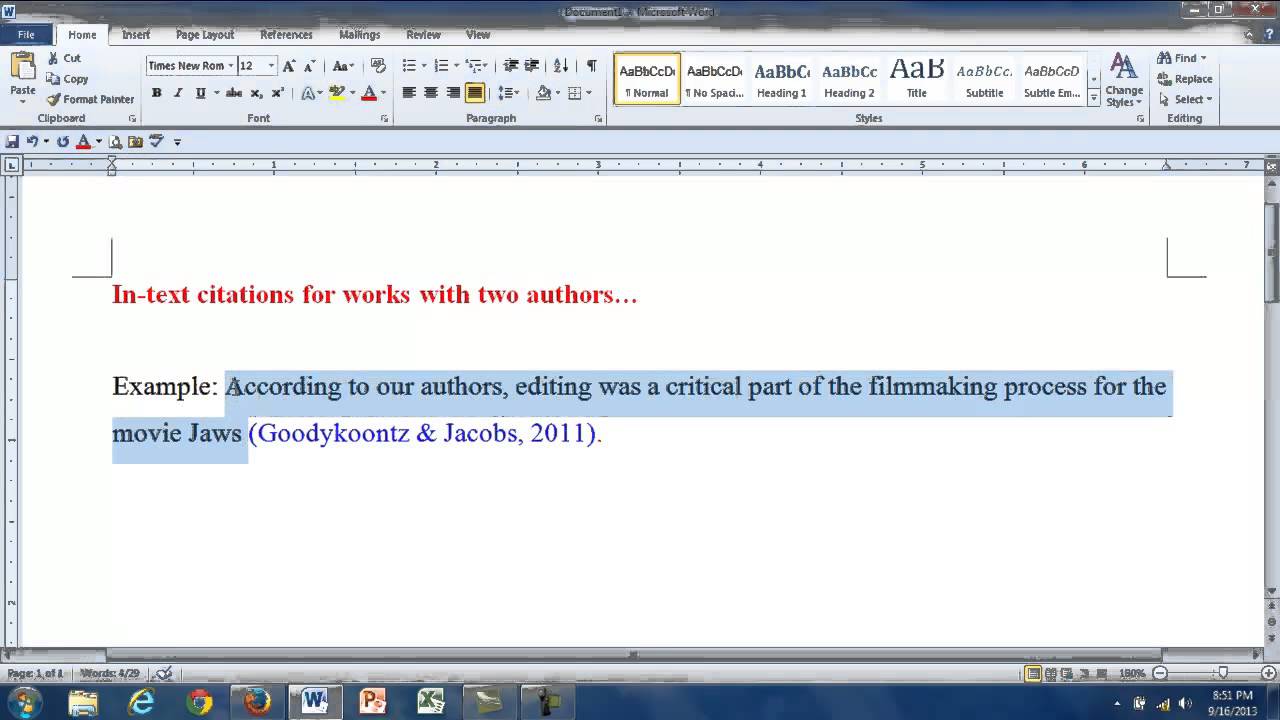Toggle Italic formatting
Screen dimensions: 1280x720
click(x=178, y=93)
